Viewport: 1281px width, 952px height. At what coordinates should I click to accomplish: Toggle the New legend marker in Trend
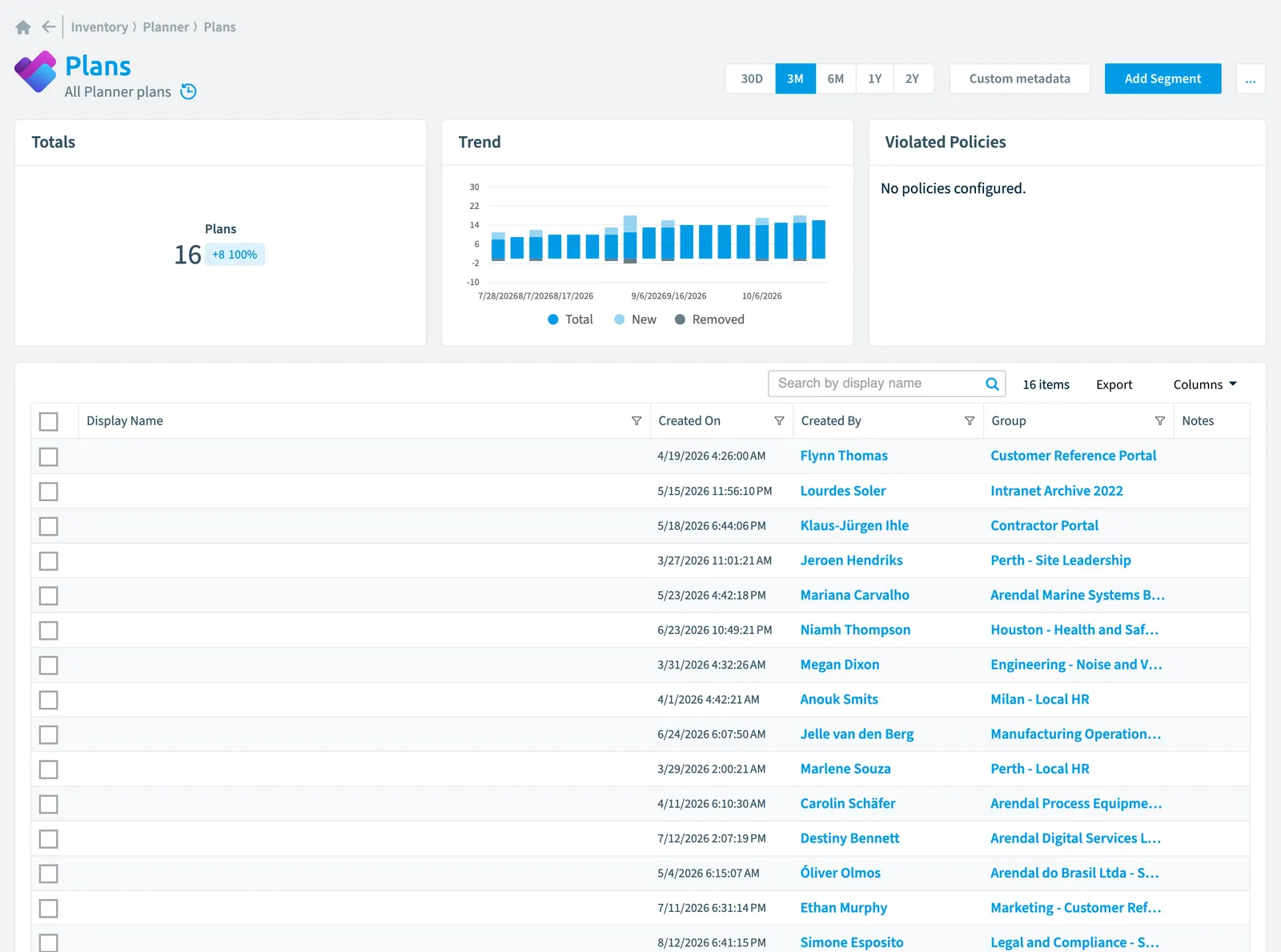[619, 319]
